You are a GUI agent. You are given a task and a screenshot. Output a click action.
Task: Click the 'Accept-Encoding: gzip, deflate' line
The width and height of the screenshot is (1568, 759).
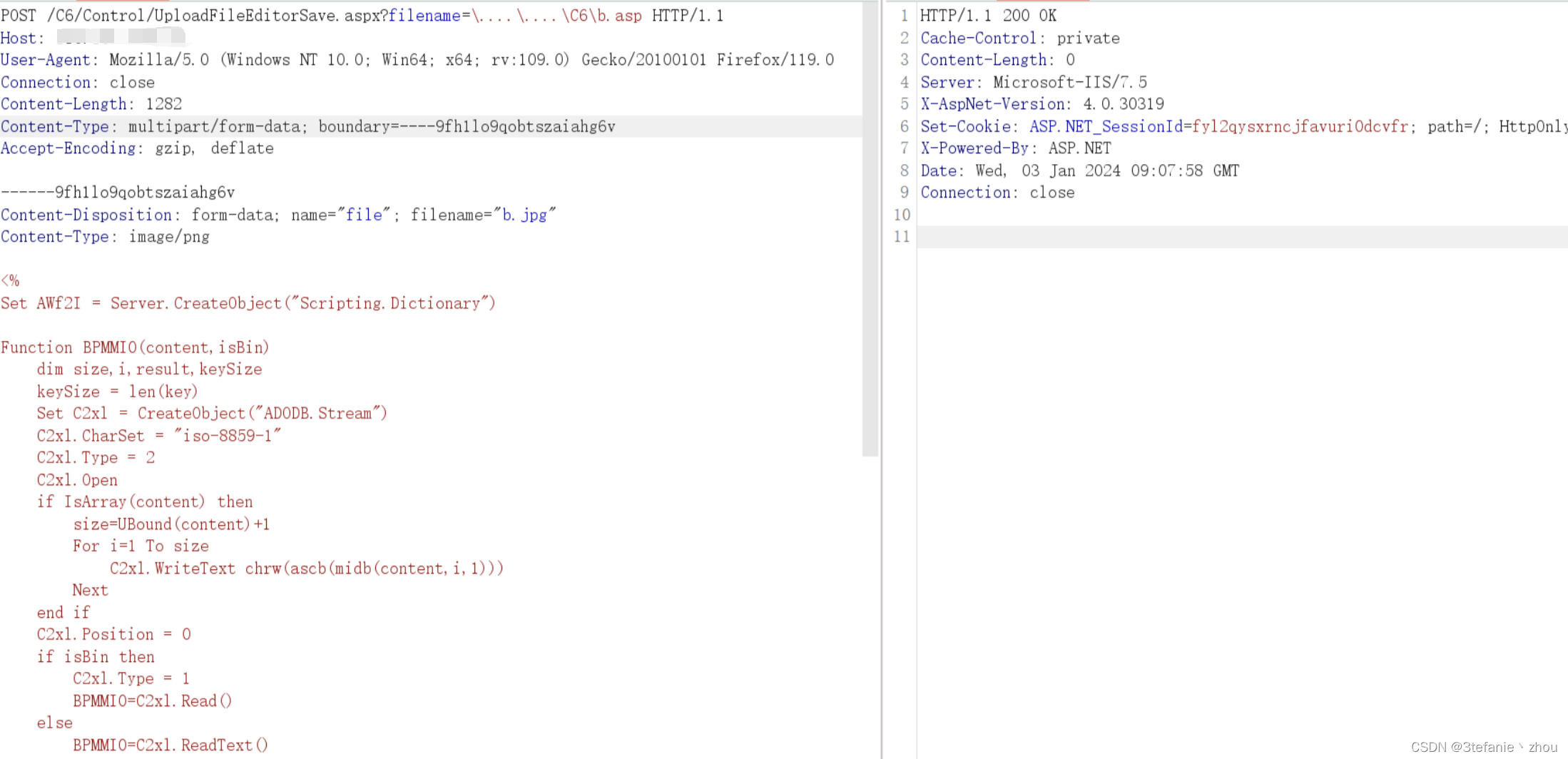[137, 148]
